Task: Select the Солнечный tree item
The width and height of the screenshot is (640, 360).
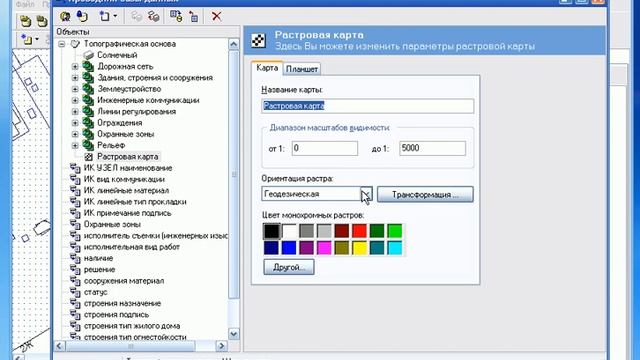Action: pyautogui.click(x=117, y=55)
